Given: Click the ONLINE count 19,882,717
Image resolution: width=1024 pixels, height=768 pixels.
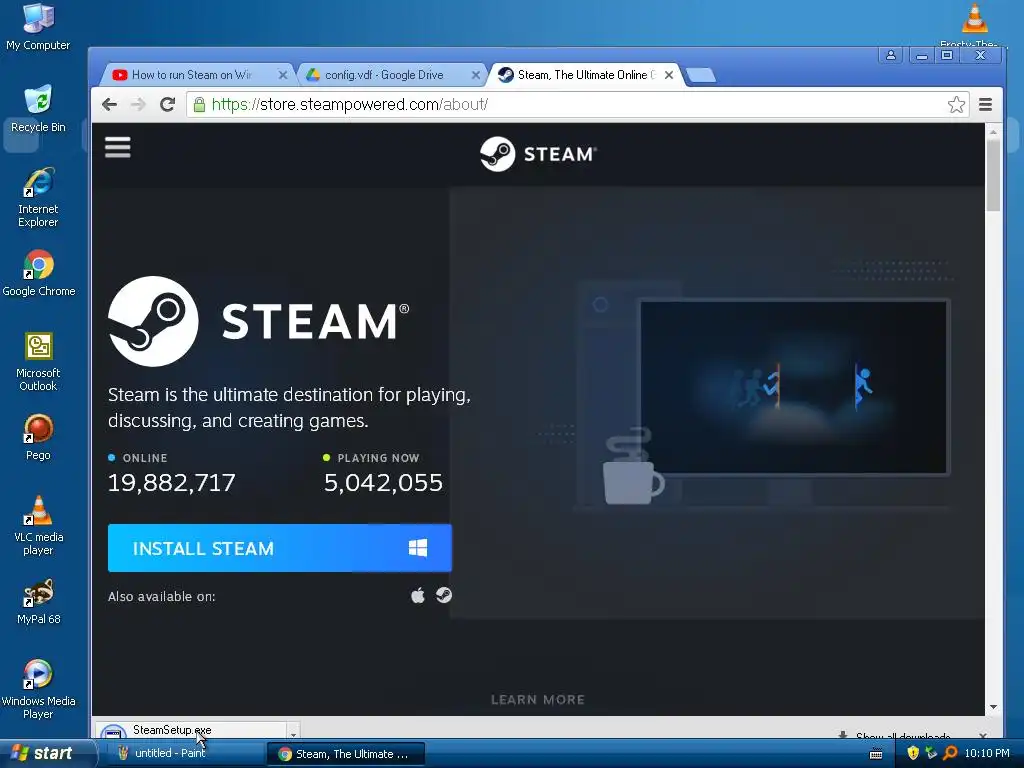Looking at the screenshot, I should point(172,483).
